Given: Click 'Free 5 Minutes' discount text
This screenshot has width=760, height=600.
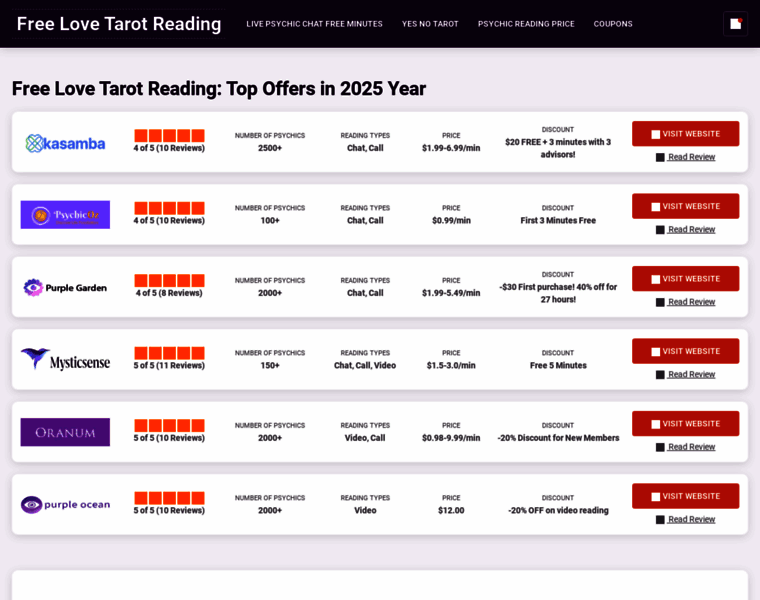Looking at the screenshot, I should pos(558,365).
